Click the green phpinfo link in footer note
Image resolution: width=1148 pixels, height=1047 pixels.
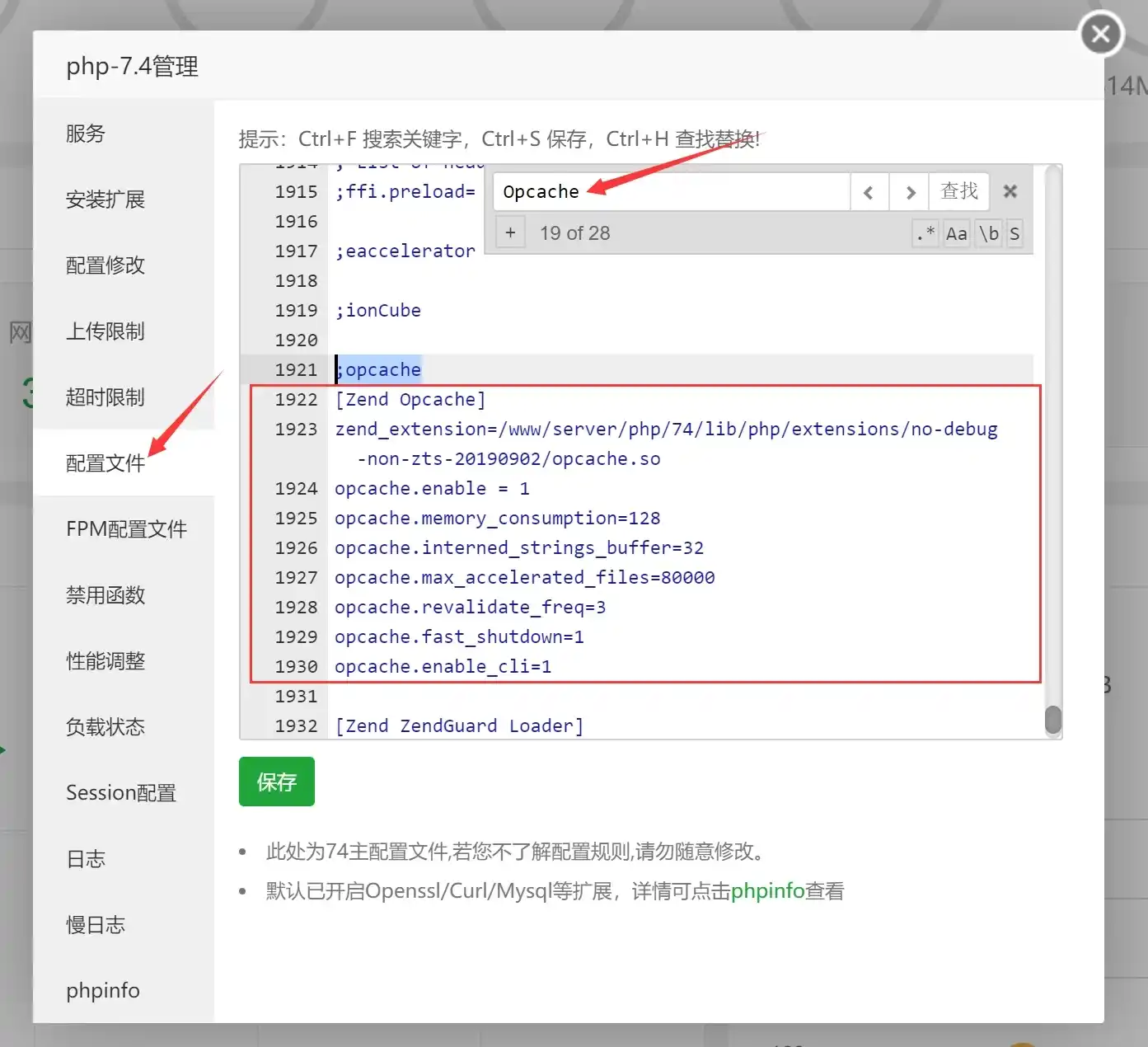(x=767, y=890)
